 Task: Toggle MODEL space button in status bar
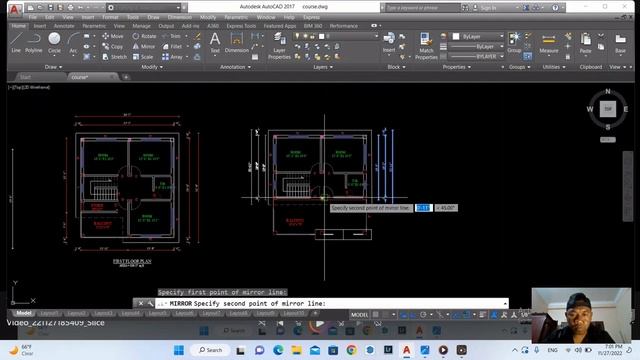click(360, 314)
